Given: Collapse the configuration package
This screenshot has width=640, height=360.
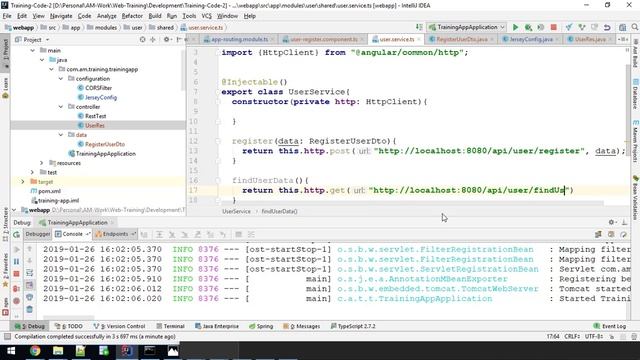Looking at the screenshot, I should [x=61, y=79].
